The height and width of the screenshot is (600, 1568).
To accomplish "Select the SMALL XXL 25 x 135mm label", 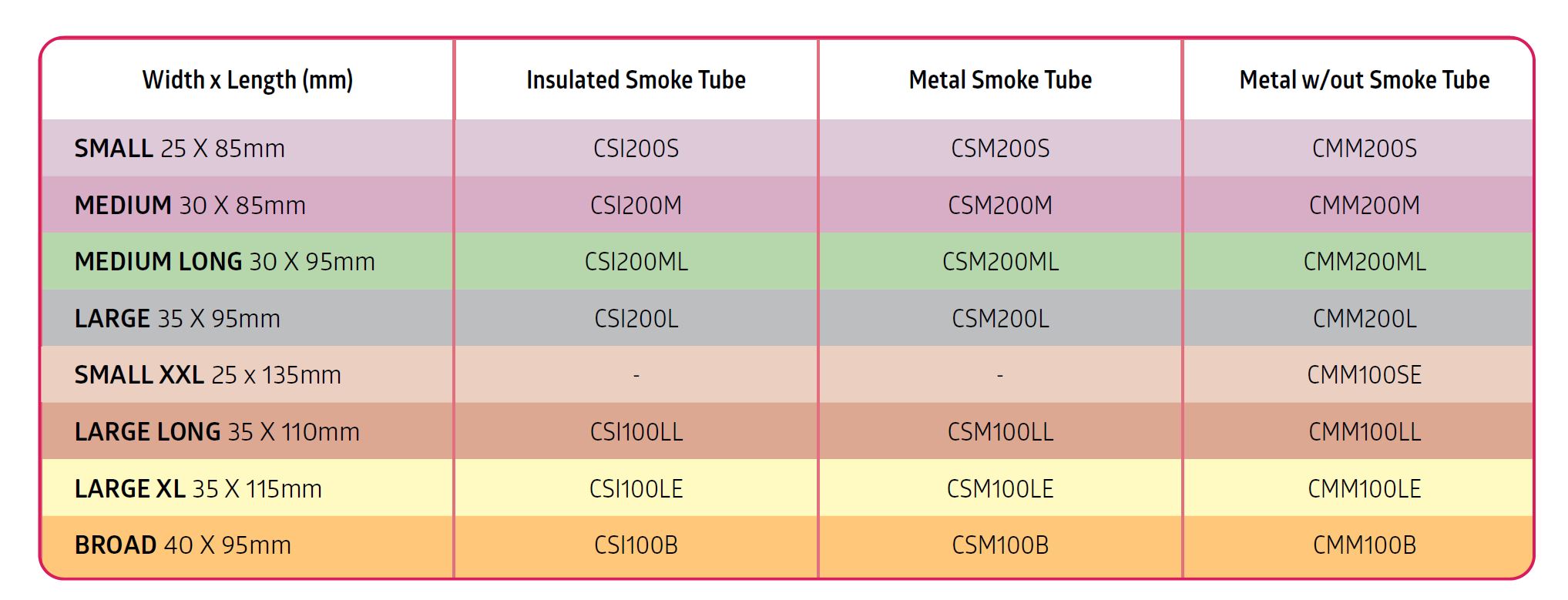I will tap(207, 375).
